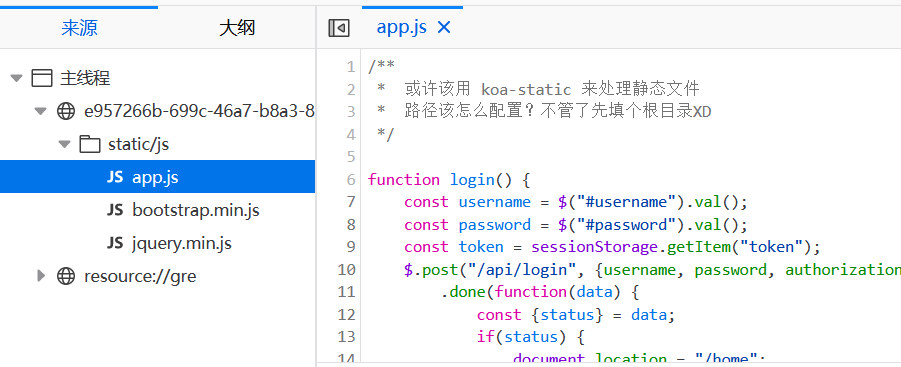Image resolution: width=901 pixels, height=367 pixels.
Task: Click the globe icon beside resource://gre
Action: [66, 276]
